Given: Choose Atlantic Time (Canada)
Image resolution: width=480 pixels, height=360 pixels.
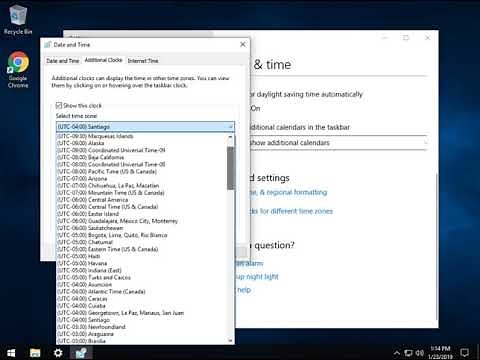Looking at the screenshot, I should click(x=142, y=291).
